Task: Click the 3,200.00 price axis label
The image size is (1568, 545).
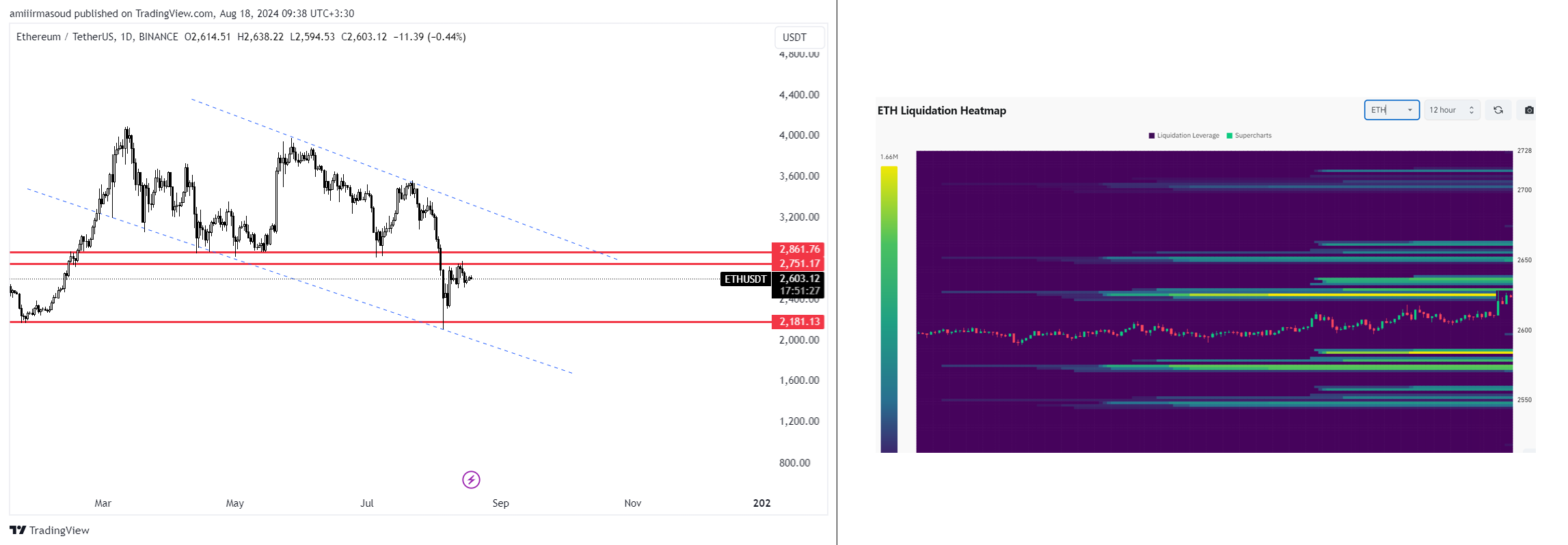Action: (x=799, y=217)
